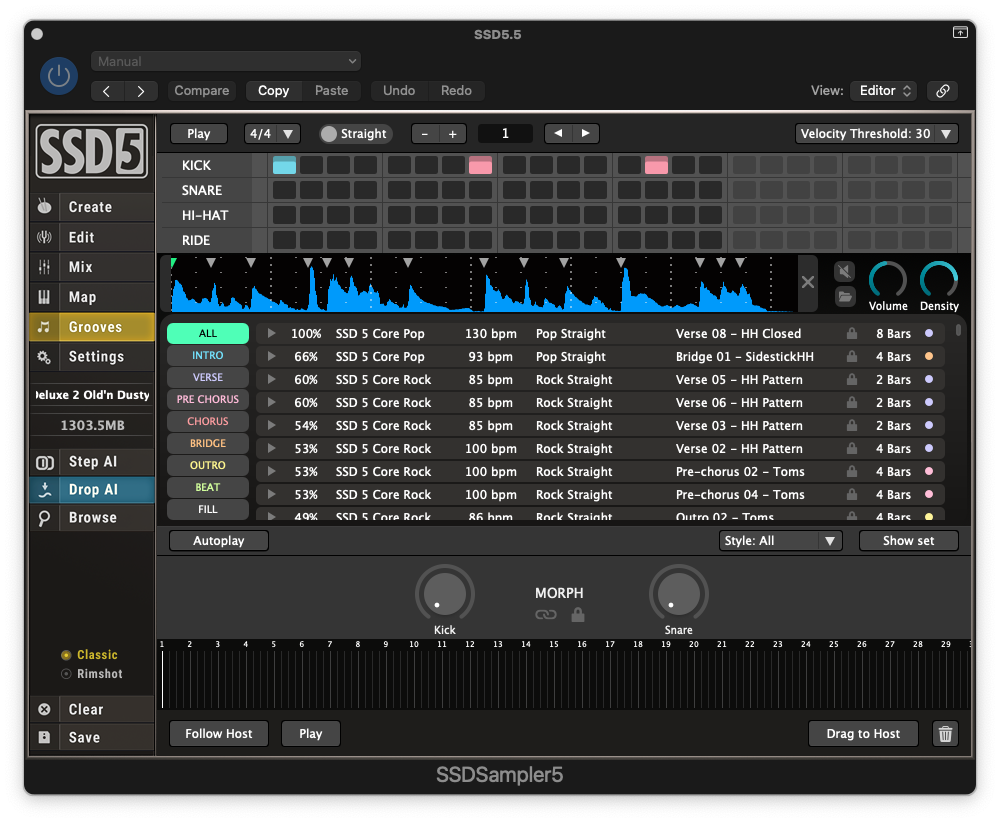Open the View Editor selector

point(884,91)
